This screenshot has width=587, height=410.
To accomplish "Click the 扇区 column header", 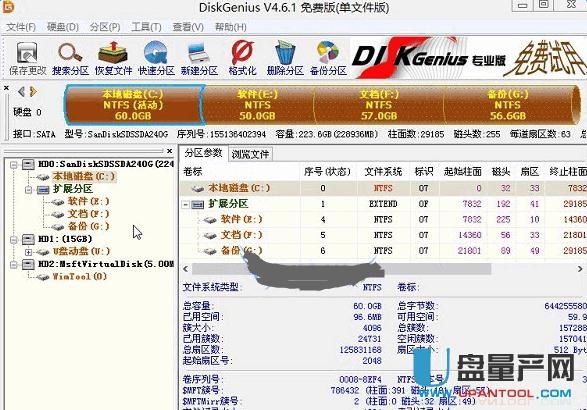I will click(x=529, y=171).
